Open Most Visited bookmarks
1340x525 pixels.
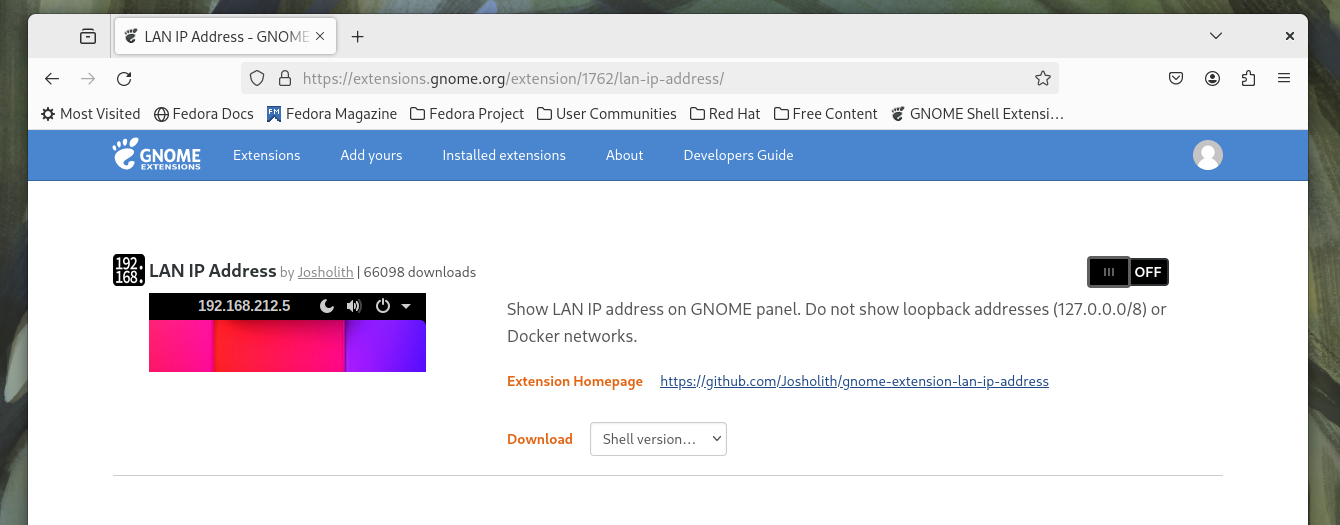[x=90, y=114]
